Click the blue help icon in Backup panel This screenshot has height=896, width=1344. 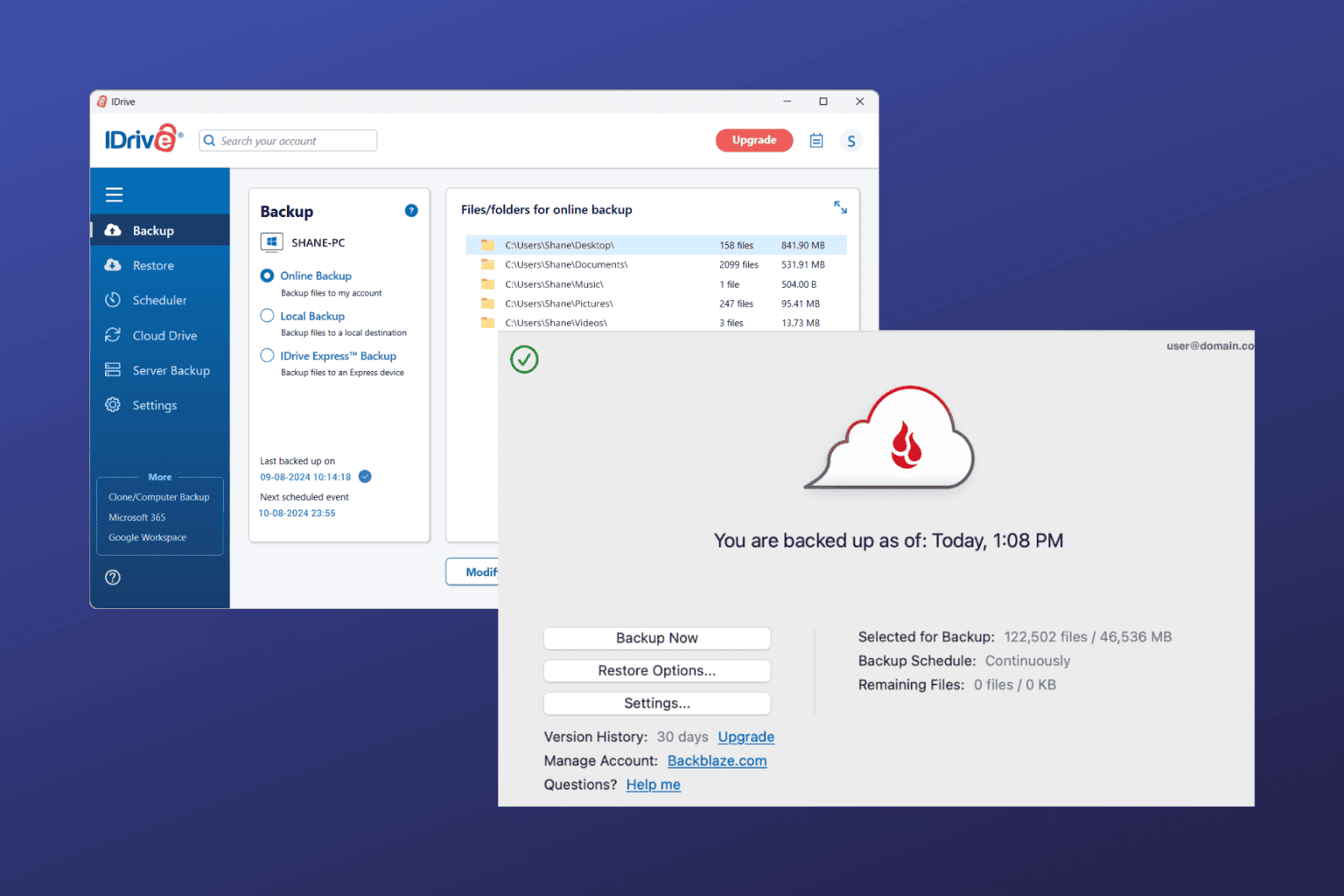[411, 211]
